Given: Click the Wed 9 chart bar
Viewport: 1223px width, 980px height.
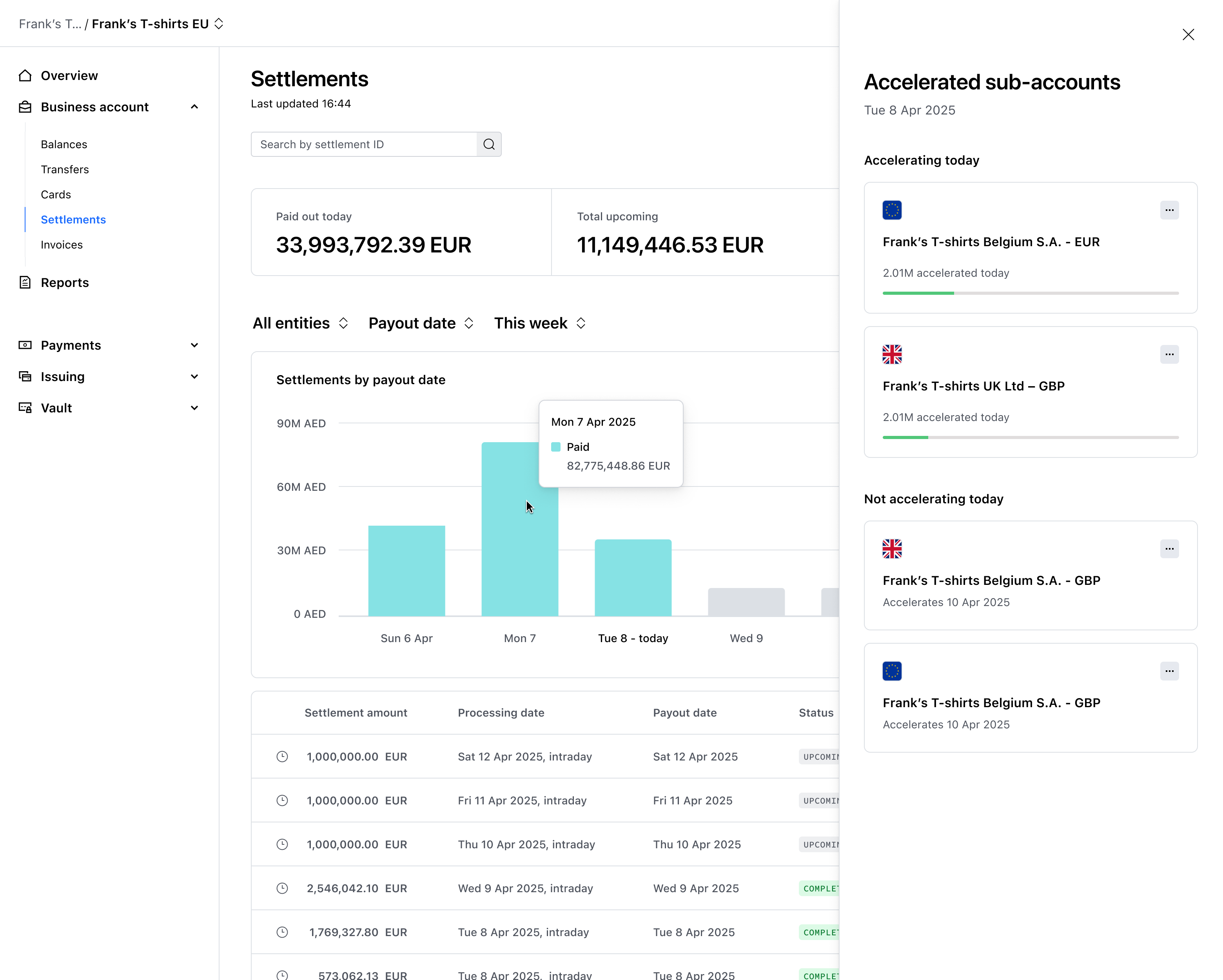Looking at the screenshot, I should (746, 602).
